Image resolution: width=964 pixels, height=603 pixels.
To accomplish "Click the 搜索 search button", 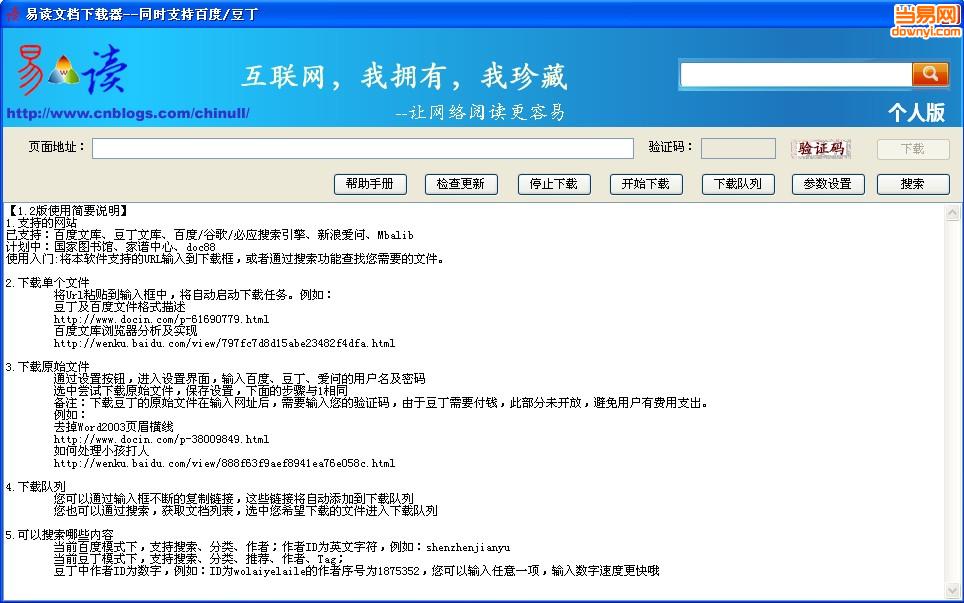I will click(912, 184).
